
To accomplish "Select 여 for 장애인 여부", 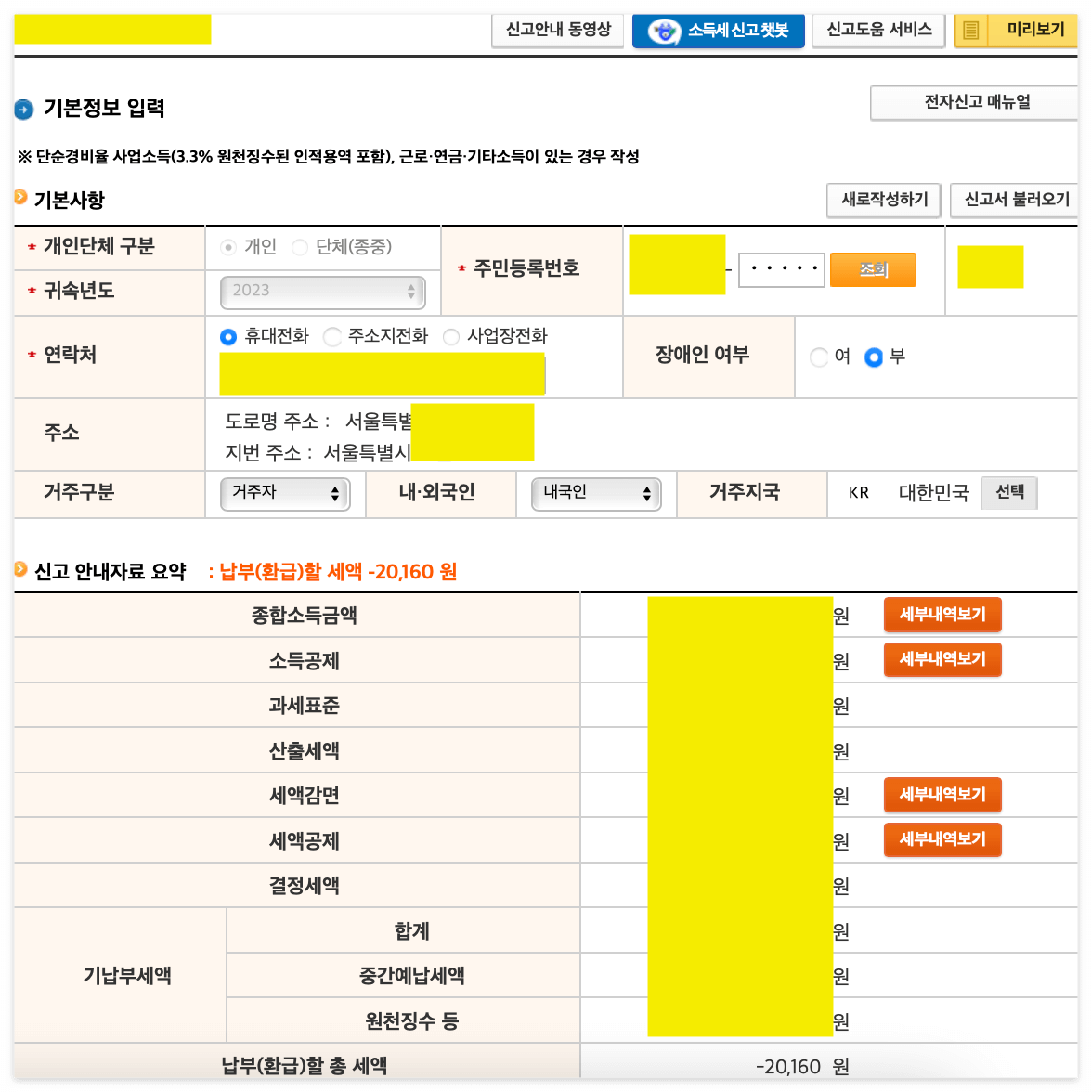I will pos(819,357).
